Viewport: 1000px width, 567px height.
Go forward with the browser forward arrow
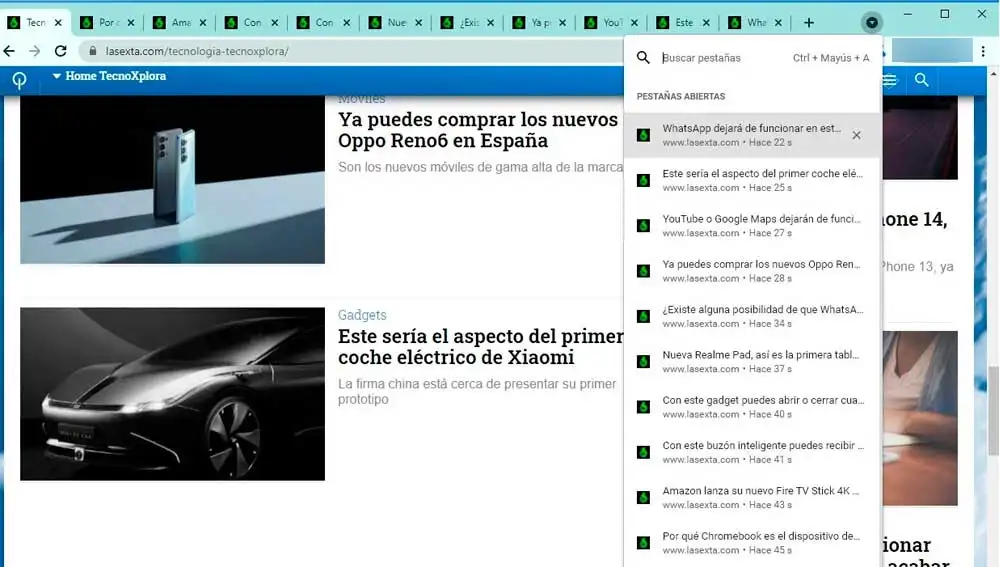(x=35, y=51)
